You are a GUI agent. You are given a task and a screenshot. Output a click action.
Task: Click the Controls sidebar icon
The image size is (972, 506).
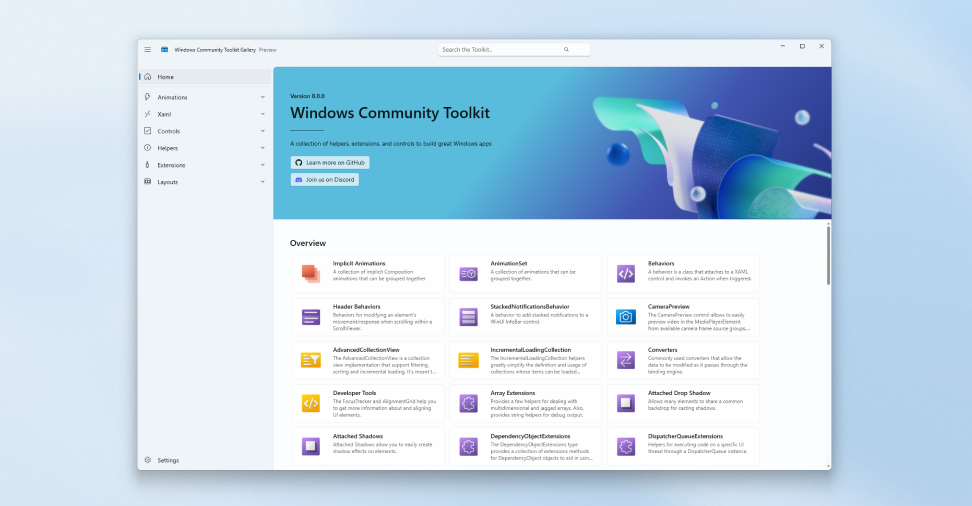pyautogui.click(x=148, y=131)
